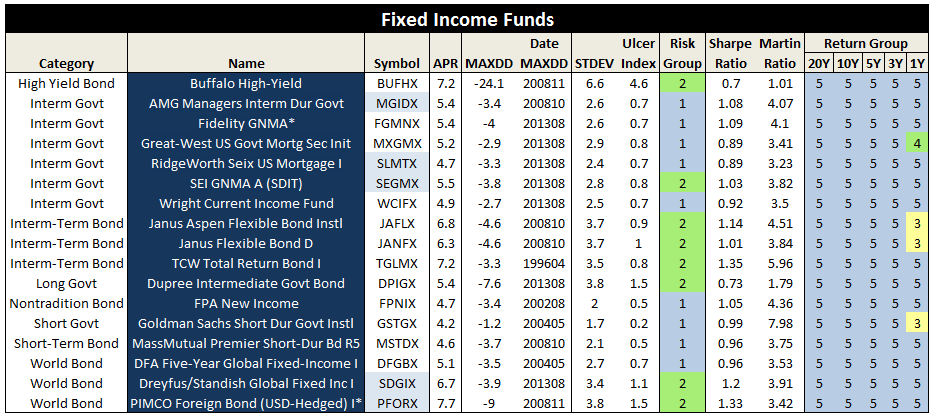The height and width of the screenshot is (420, 935).
Task: Click the 20Y return sub-header
Action: [818, 64]
